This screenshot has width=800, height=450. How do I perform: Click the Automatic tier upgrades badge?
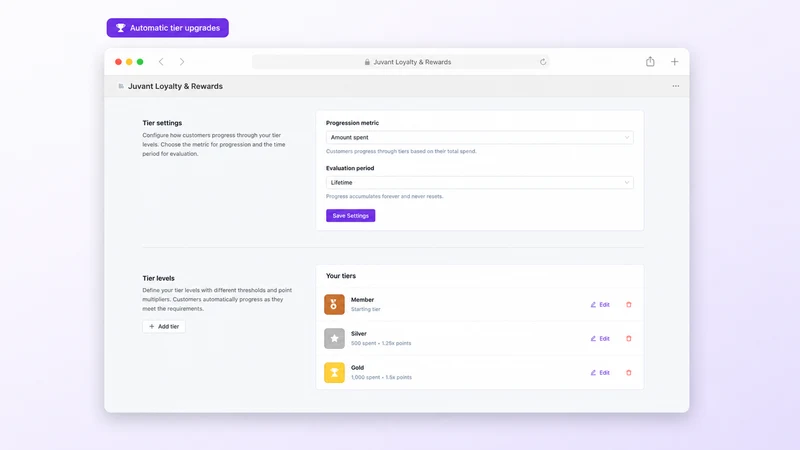coord(167,28)
